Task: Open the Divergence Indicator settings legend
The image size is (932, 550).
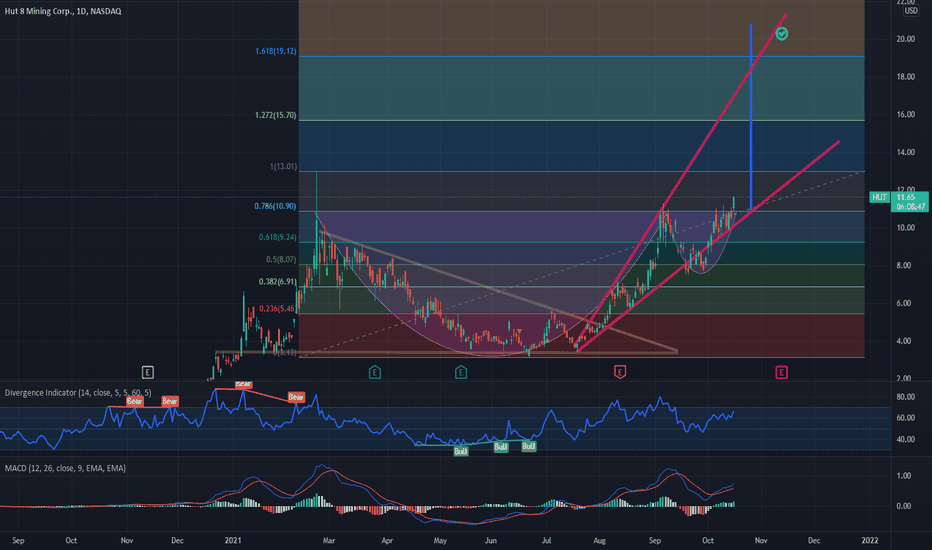Action: (x=78, y=392)
